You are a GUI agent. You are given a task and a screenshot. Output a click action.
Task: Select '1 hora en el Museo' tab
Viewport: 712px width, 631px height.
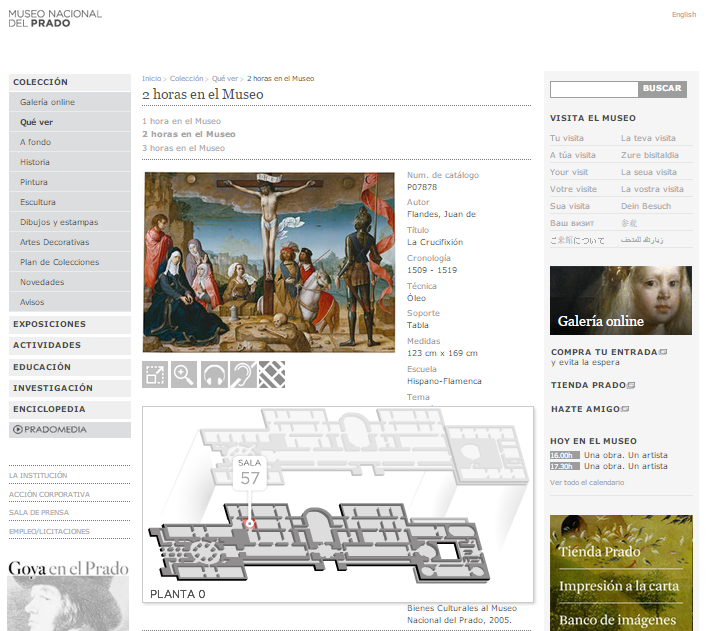coord(181,121)
